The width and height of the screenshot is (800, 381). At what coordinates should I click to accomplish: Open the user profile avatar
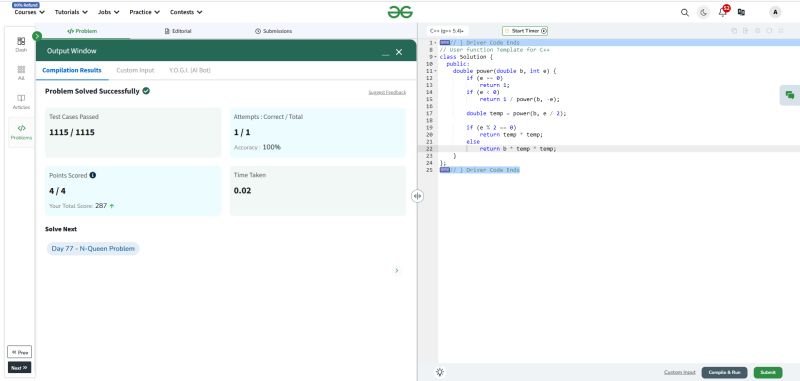[775, 12]
